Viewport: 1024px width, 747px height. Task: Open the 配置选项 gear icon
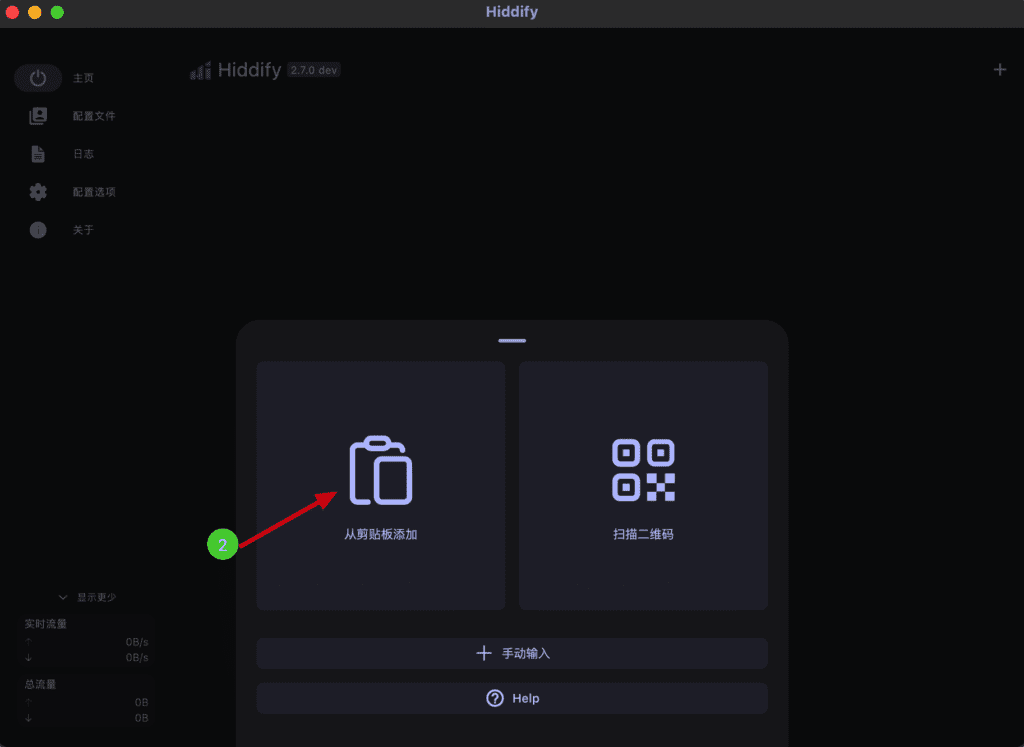pyautogui.click(x=38, y=192)
